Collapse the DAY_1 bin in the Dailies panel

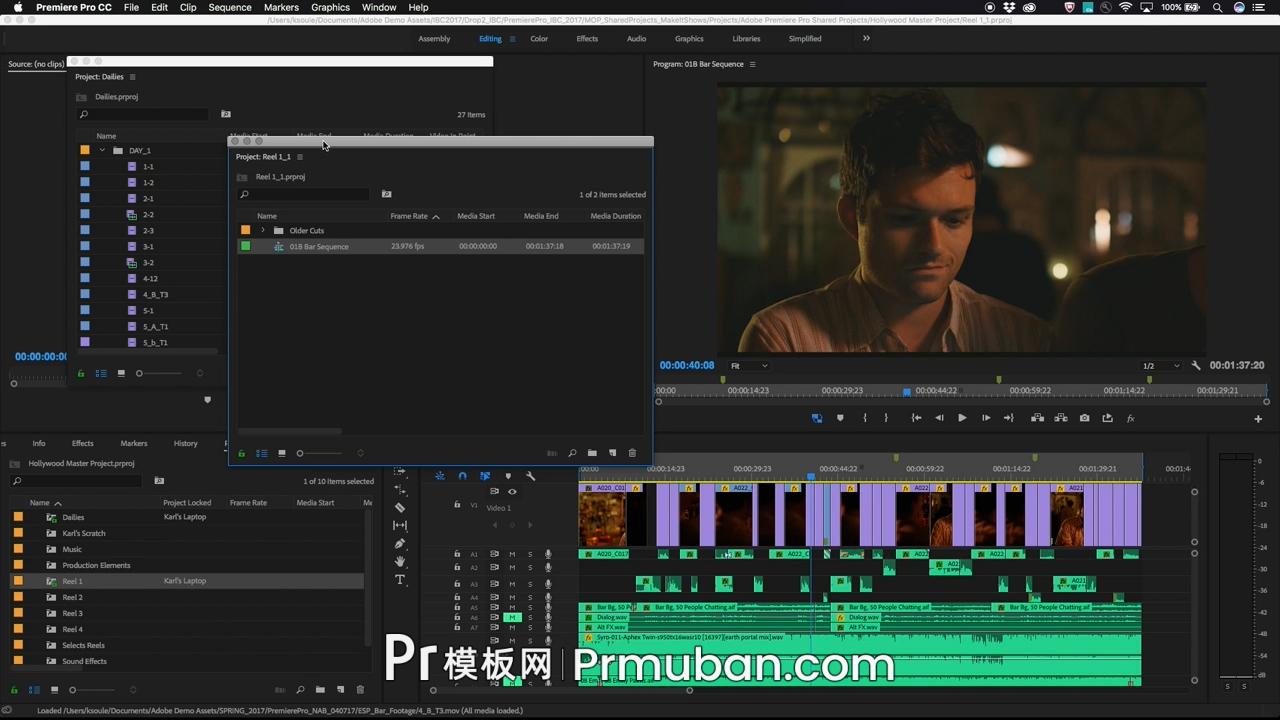coord(102,150)
